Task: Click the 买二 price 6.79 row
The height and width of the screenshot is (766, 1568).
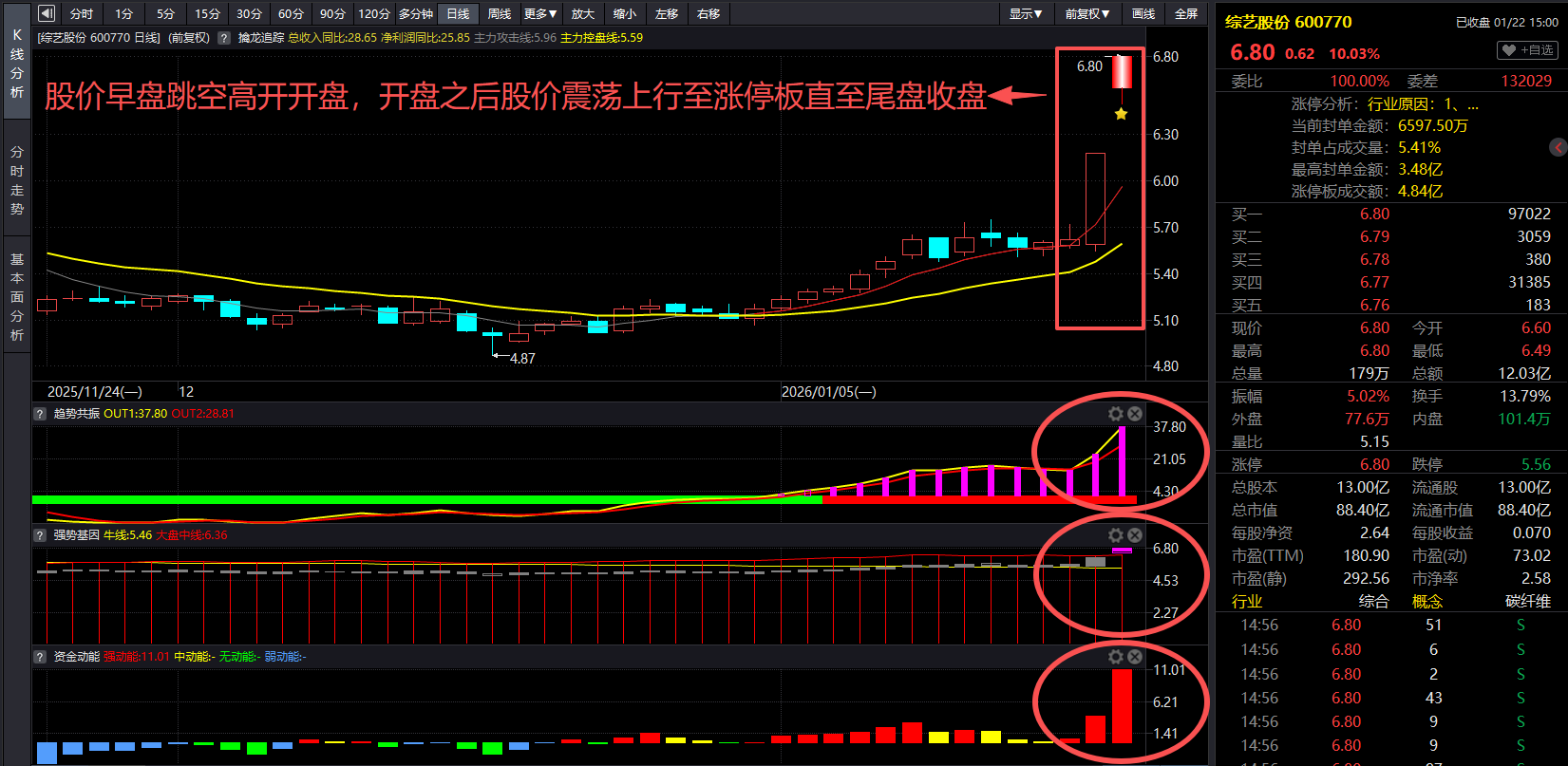Action: tap(1391, 236)
